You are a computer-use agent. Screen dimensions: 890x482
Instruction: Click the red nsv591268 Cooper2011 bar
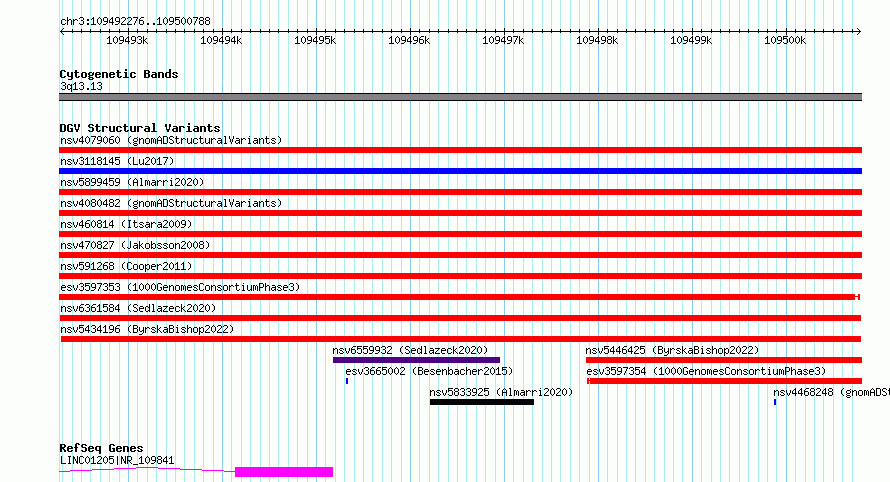pos(460,276)
